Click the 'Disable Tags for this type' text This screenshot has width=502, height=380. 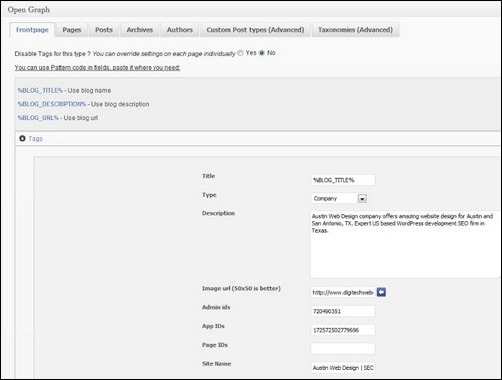(52, 54)
